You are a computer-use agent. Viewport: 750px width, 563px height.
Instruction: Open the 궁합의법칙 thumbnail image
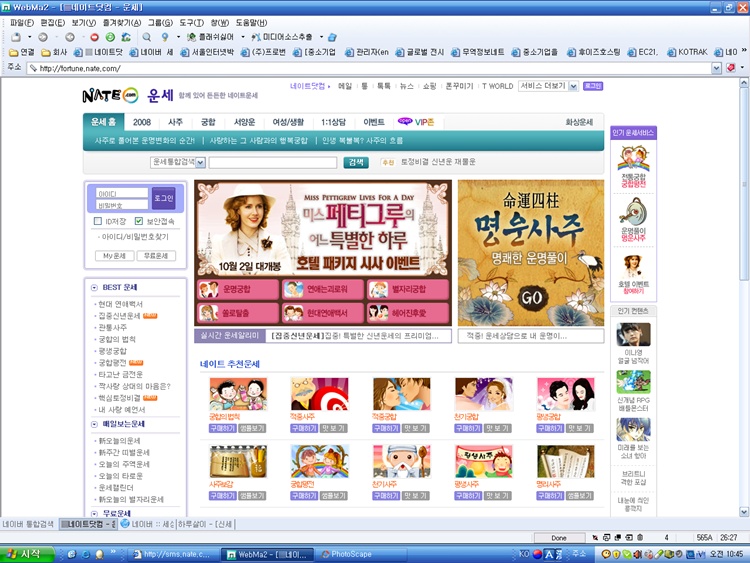238,394
